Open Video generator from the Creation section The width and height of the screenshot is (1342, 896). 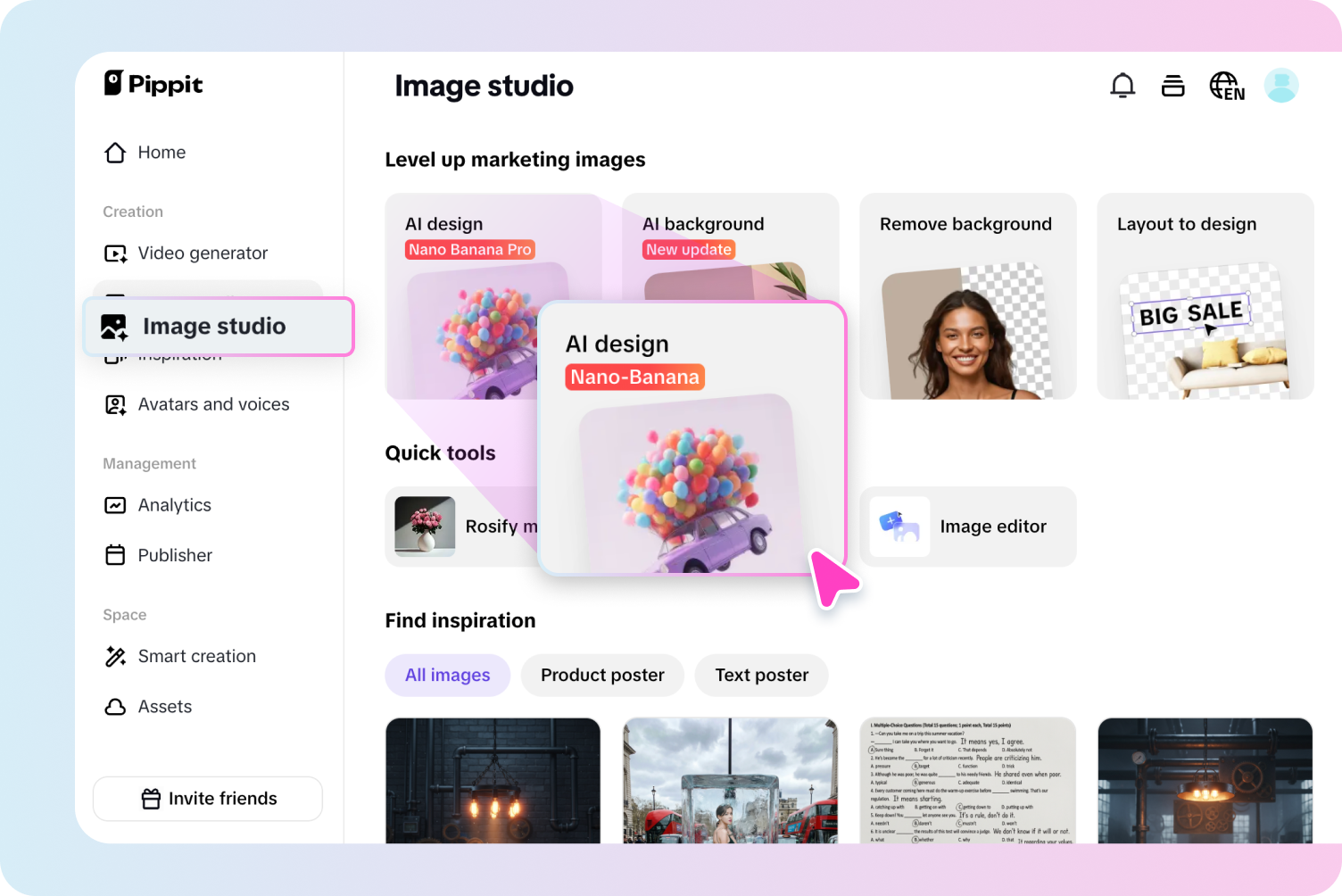(203, 253)
